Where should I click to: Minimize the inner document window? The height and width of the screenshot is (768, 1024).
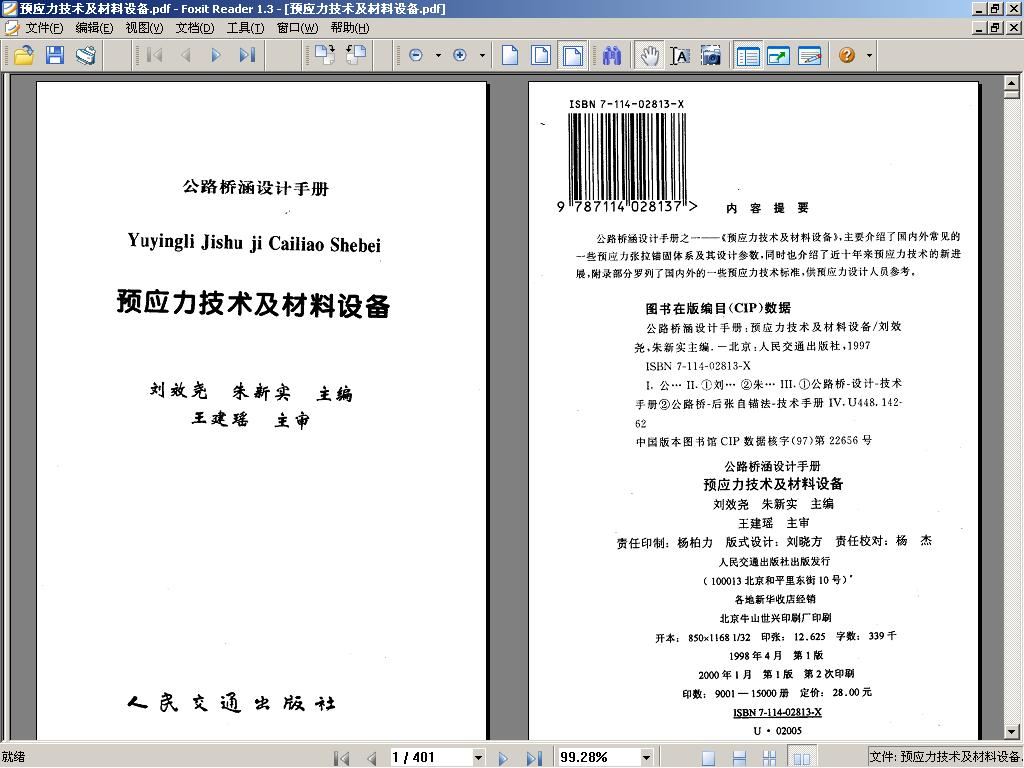tap(980, 28)
